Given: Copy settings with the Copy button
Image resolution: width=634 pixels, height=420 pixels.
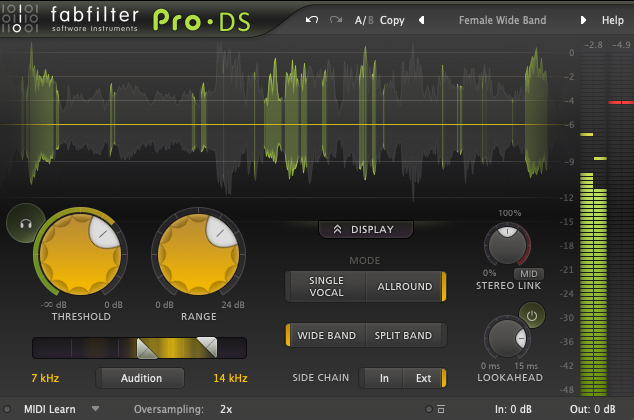Looking at the screenshot, I should 392,20.
